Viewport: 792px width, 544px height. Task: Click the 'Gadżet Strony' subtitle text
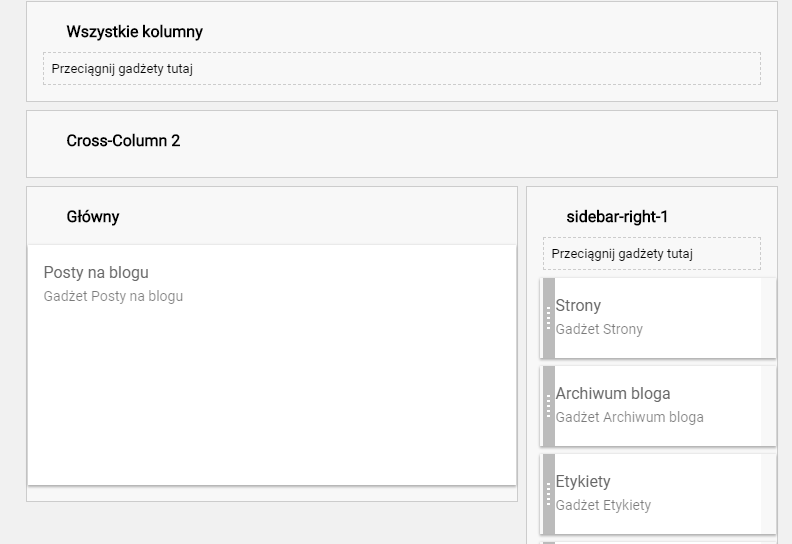coord(599,329)
